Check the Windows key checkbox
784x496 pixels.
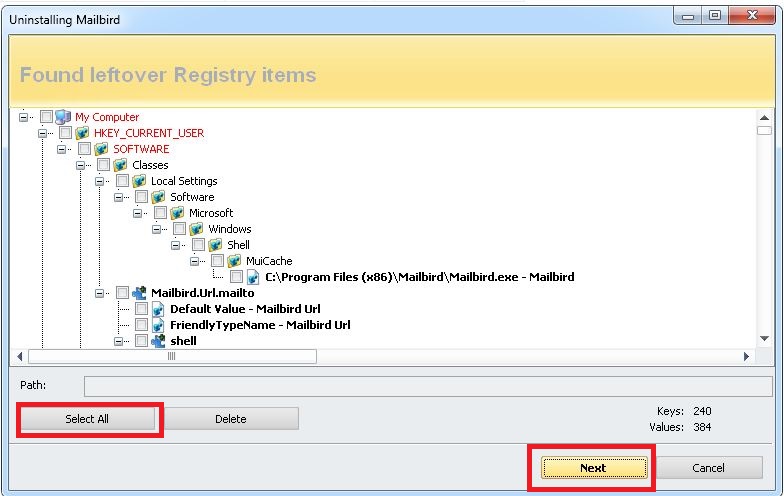(x=179, y=228)
